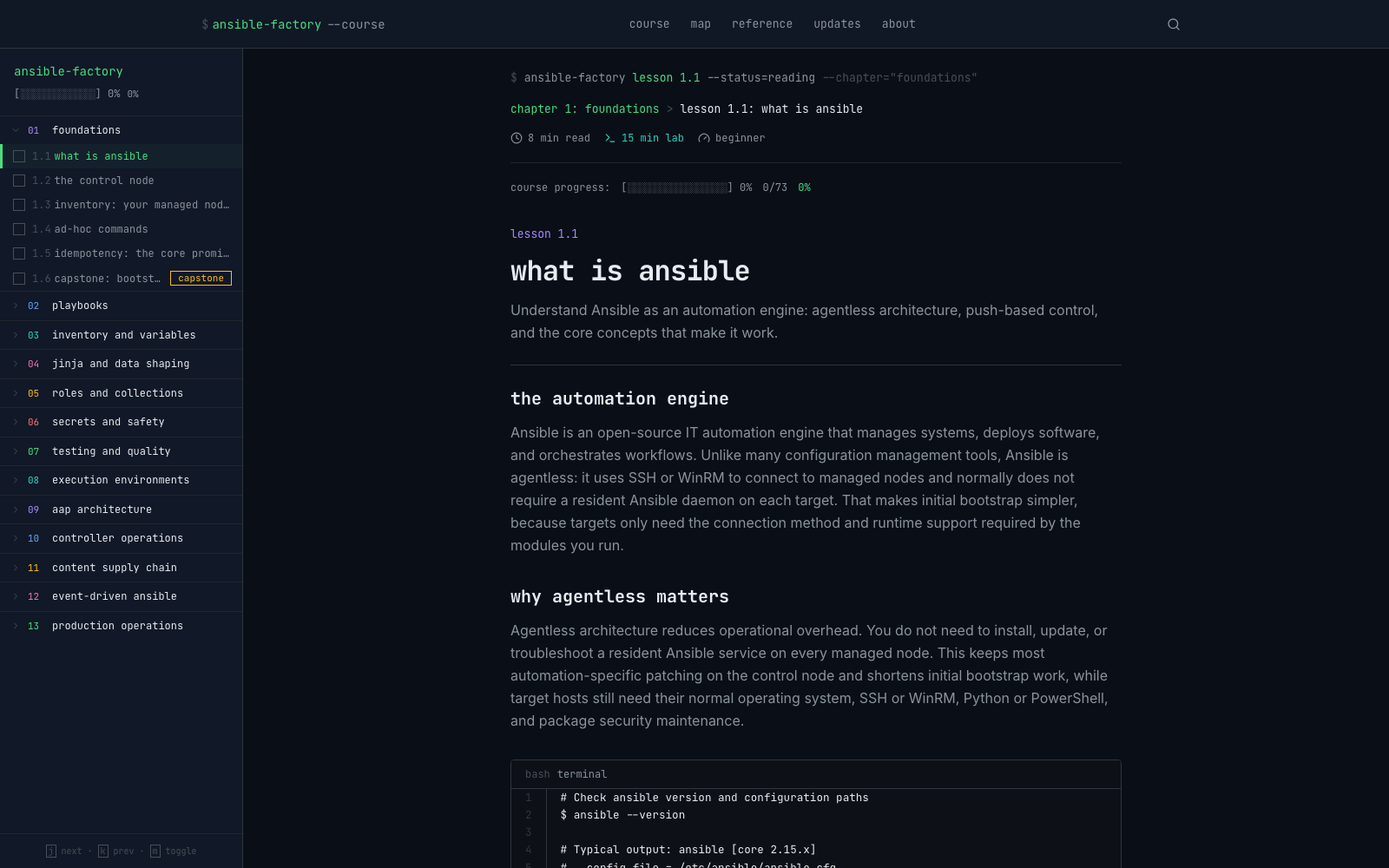This screenshot has height=868, width=1389.
Task: Click the 'lesson 1.1' label above title
Action: pyautogui.click(x=544, y=234)
